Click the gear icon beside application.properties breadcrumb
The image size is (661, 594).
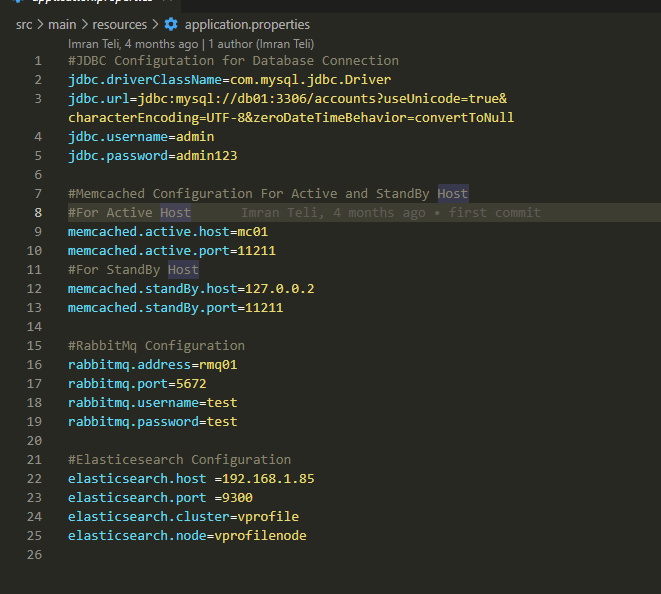click(x=171, y=24)
